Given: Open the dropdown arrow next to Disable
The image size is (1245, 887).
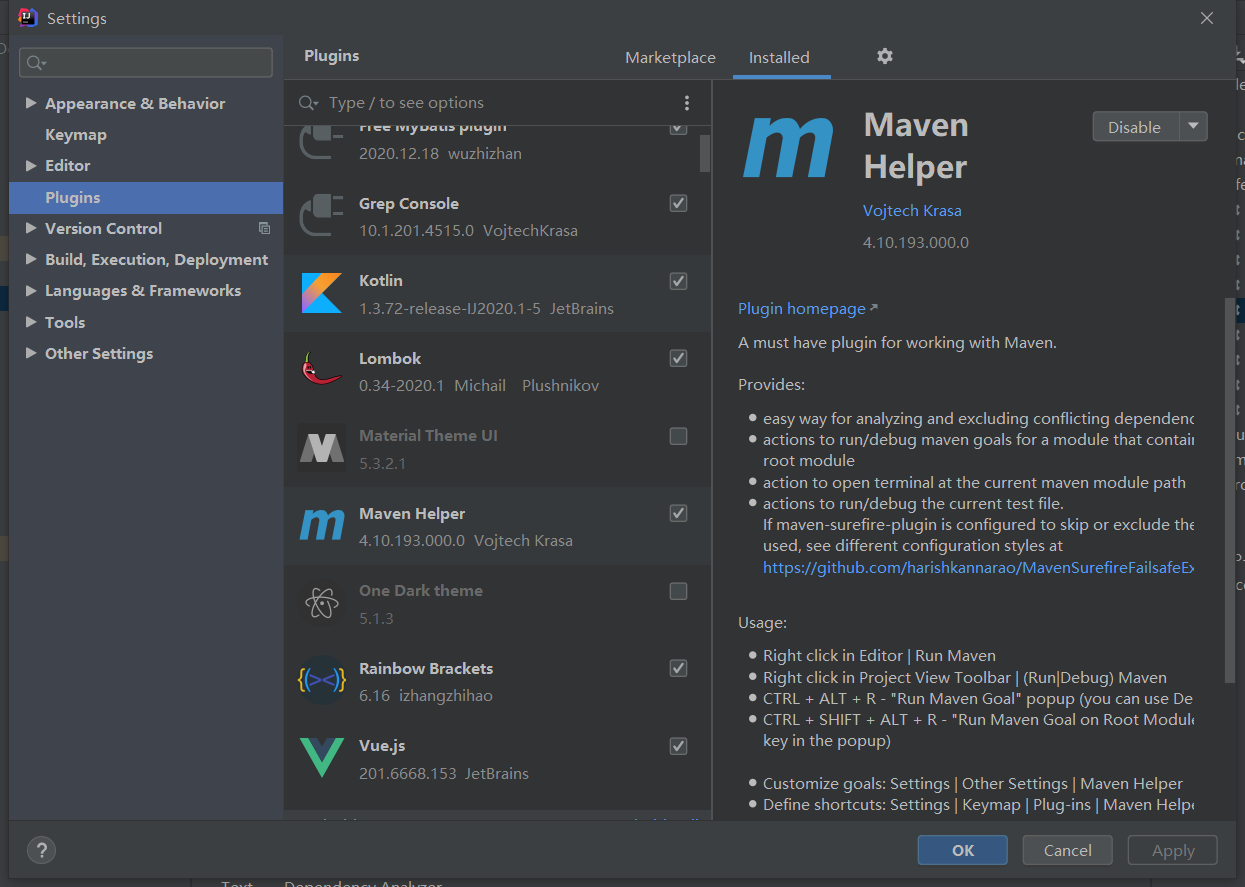Looking at the screenshot, I should click(x=1194, y=127).
